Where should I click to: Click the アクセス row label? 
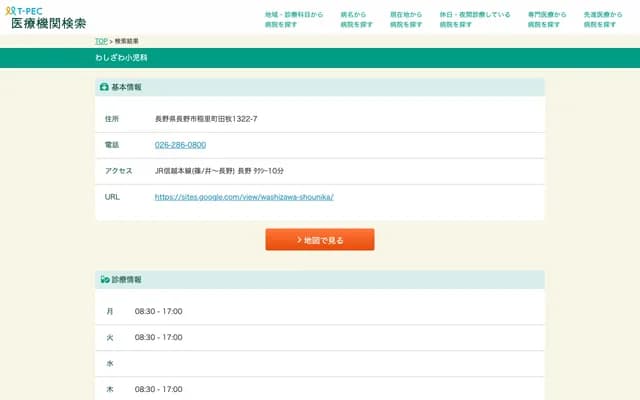119,171
